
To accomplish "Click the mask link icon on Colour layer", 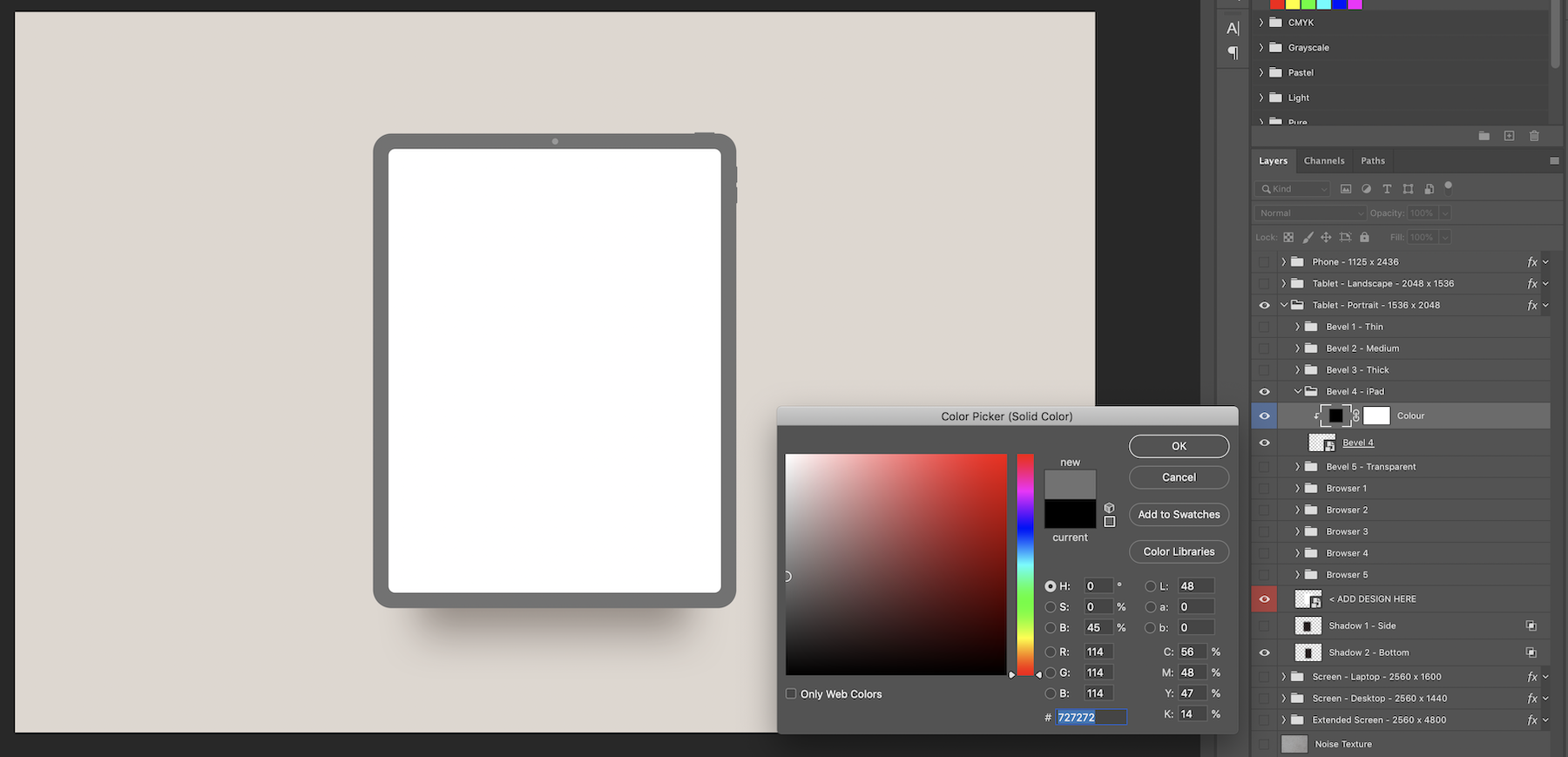I will (1356, 416).
